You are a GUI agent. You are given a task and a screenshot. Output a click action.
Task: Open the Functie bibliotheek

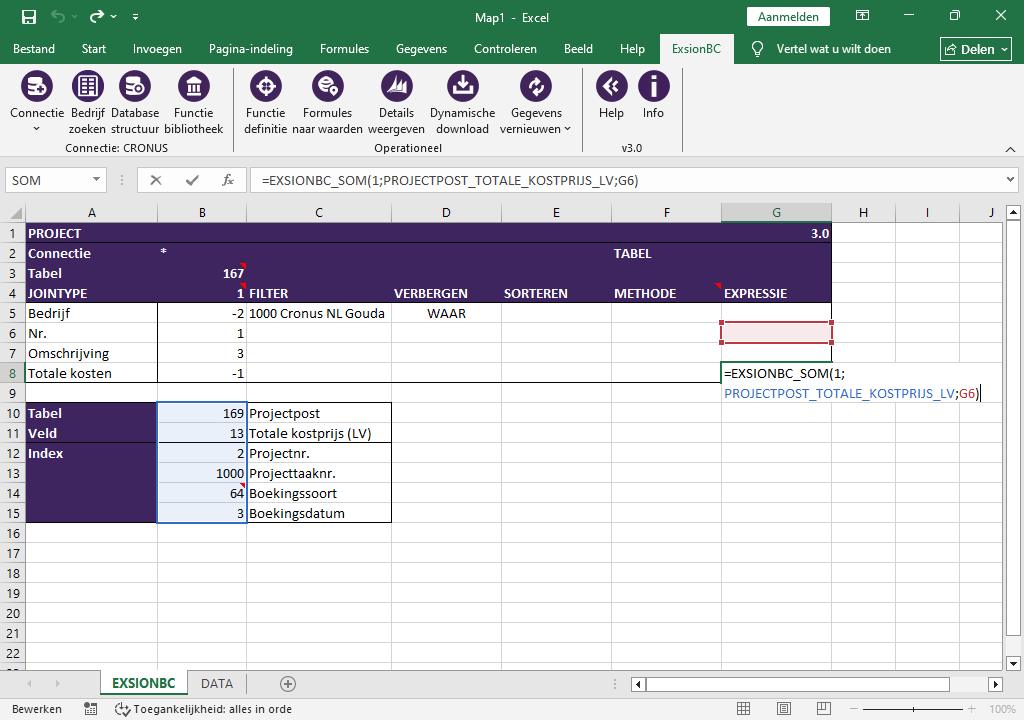(x=194, y=86)
